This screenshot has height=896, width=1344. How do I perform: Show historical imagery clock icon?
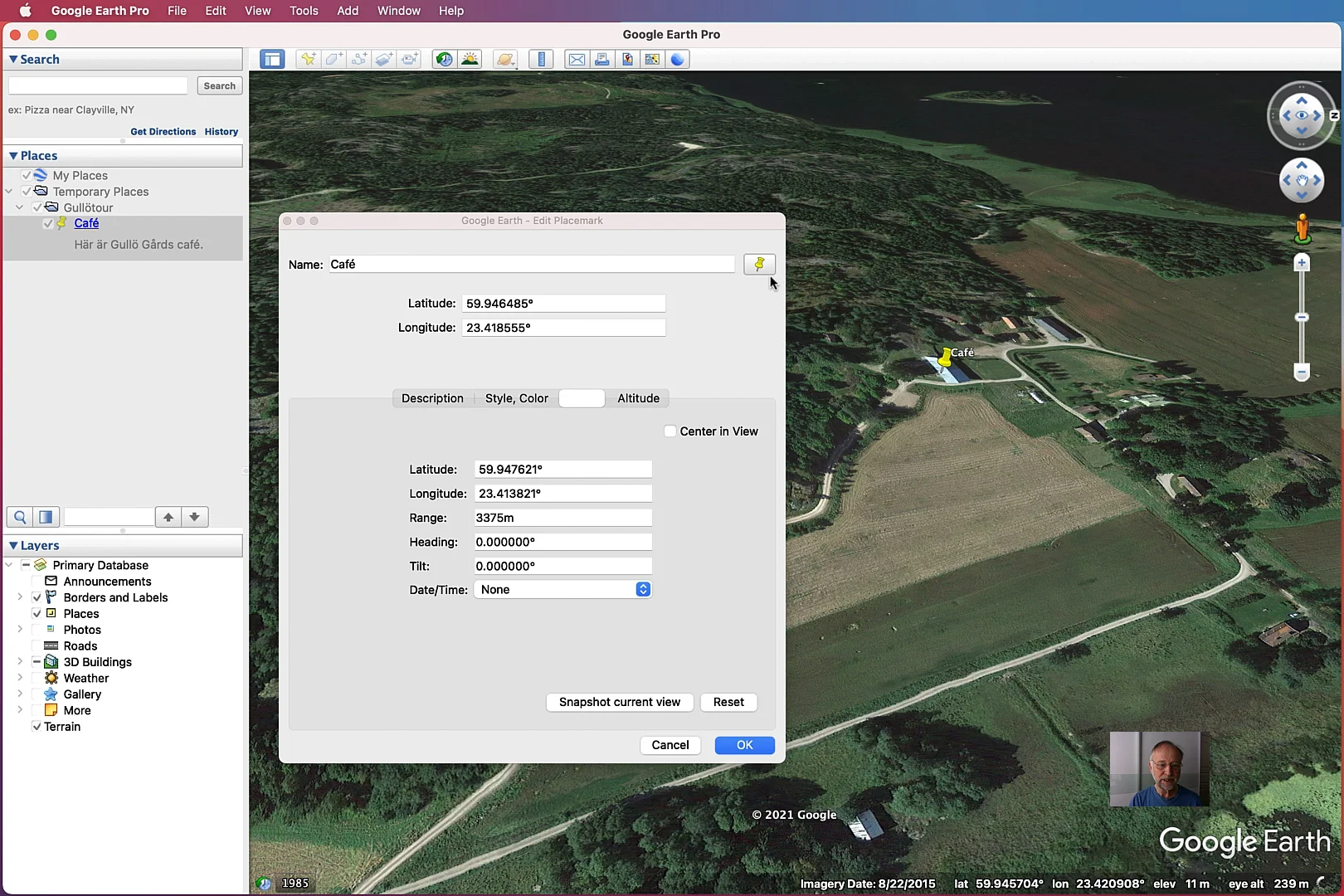point(445,59)
